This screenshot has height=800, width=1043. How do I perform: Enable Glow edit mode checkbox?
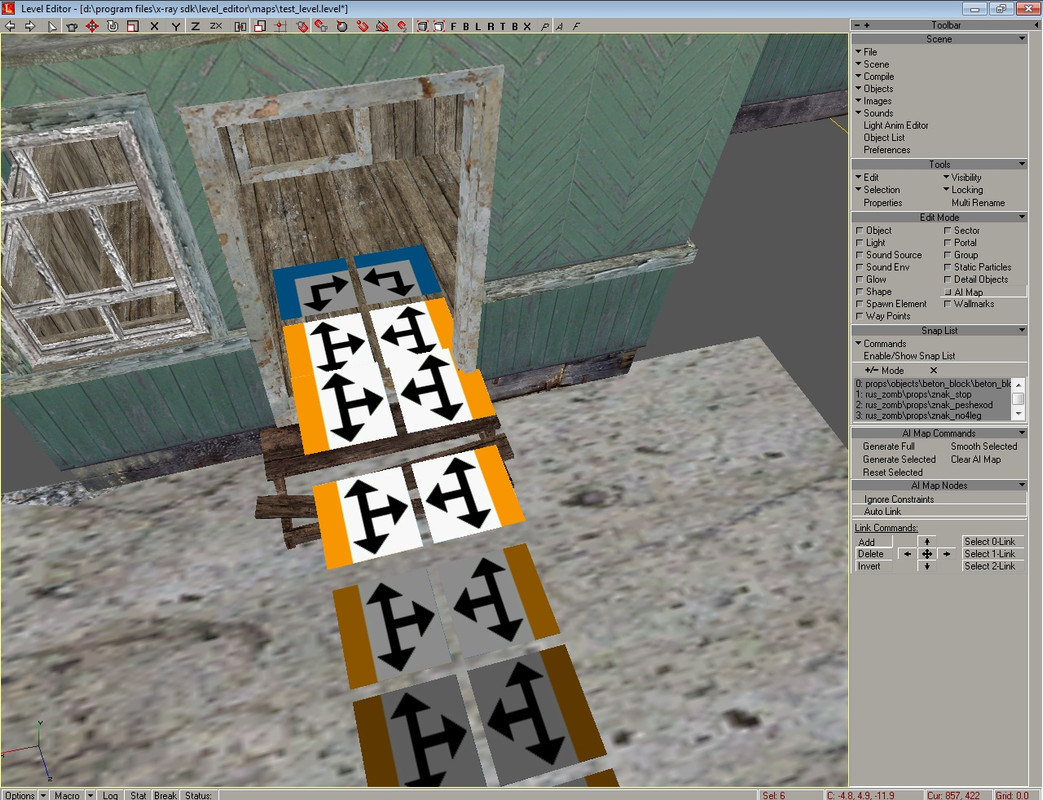[x=859, y=279]
